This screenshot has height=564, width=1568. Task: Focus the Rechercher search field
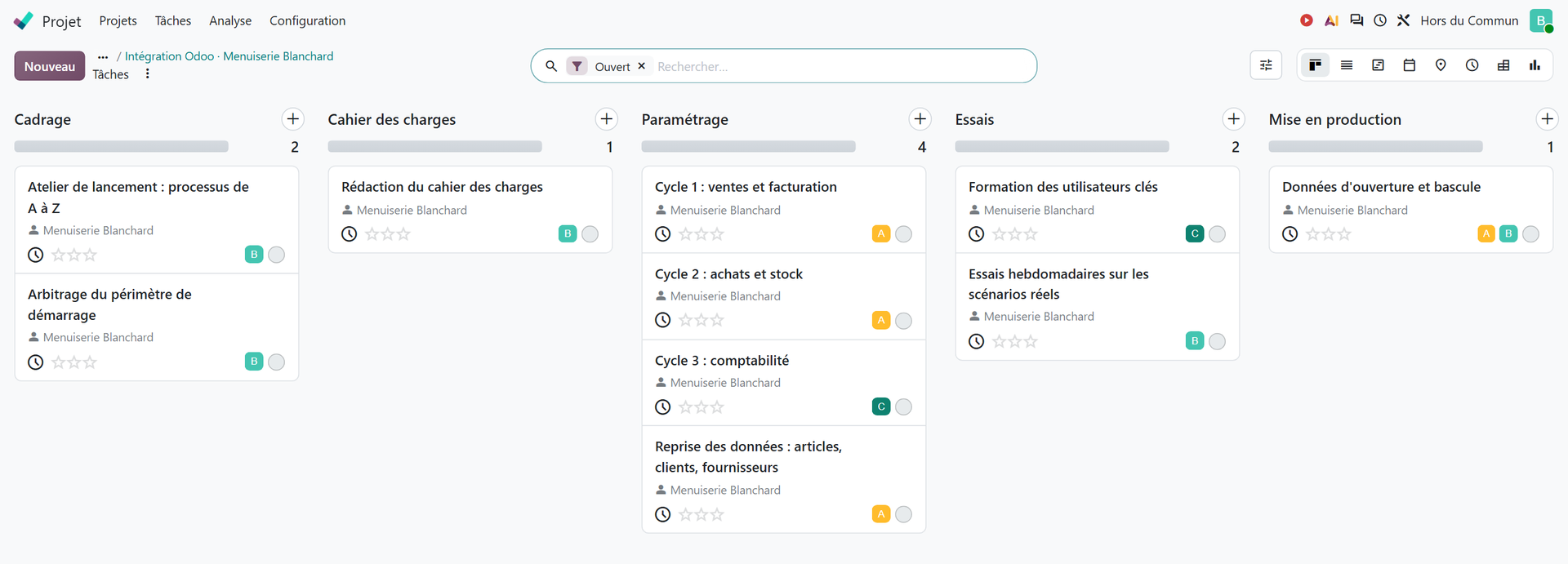841,66
